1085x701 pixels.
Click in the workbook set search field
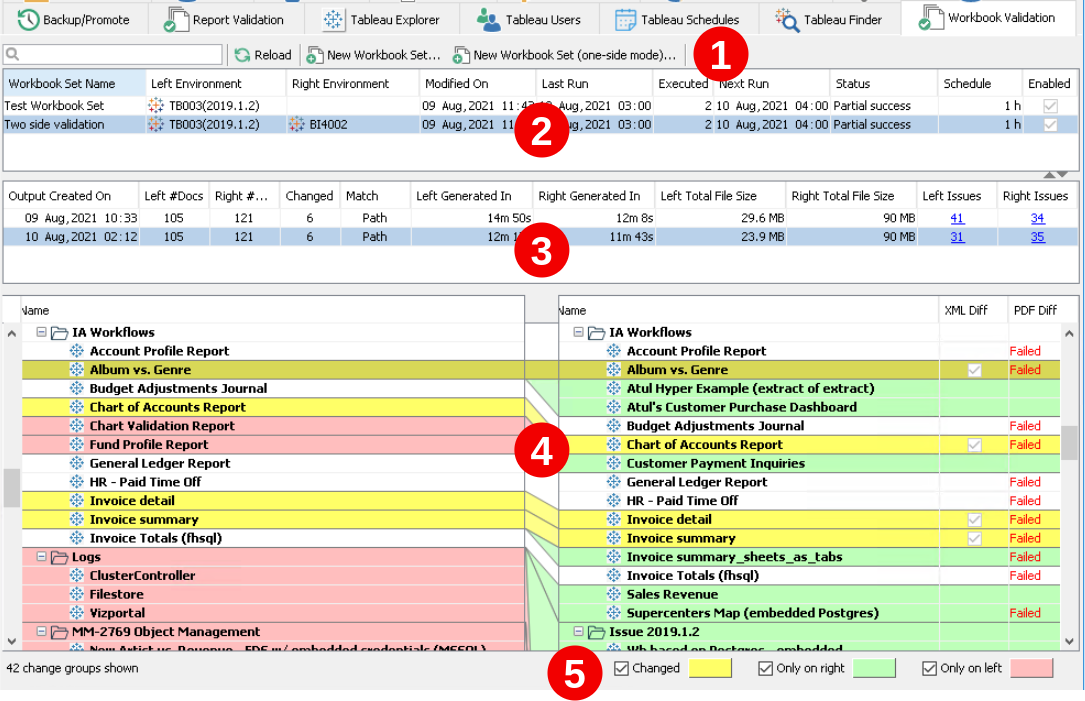[x=113, y=55]
